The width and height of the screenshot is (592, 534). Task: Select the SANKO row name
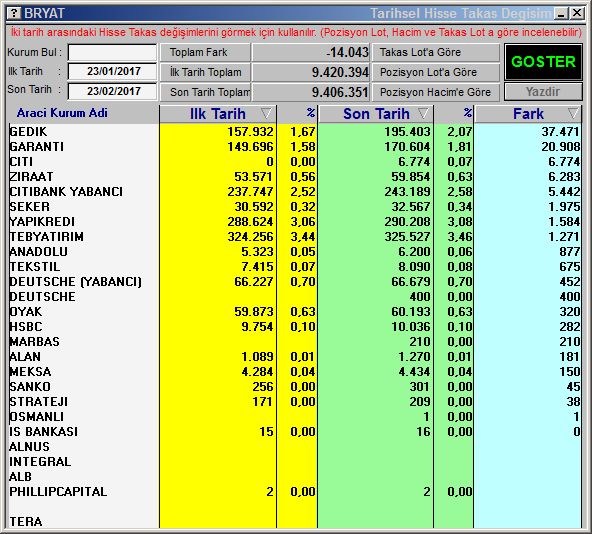tap(30, 387)
